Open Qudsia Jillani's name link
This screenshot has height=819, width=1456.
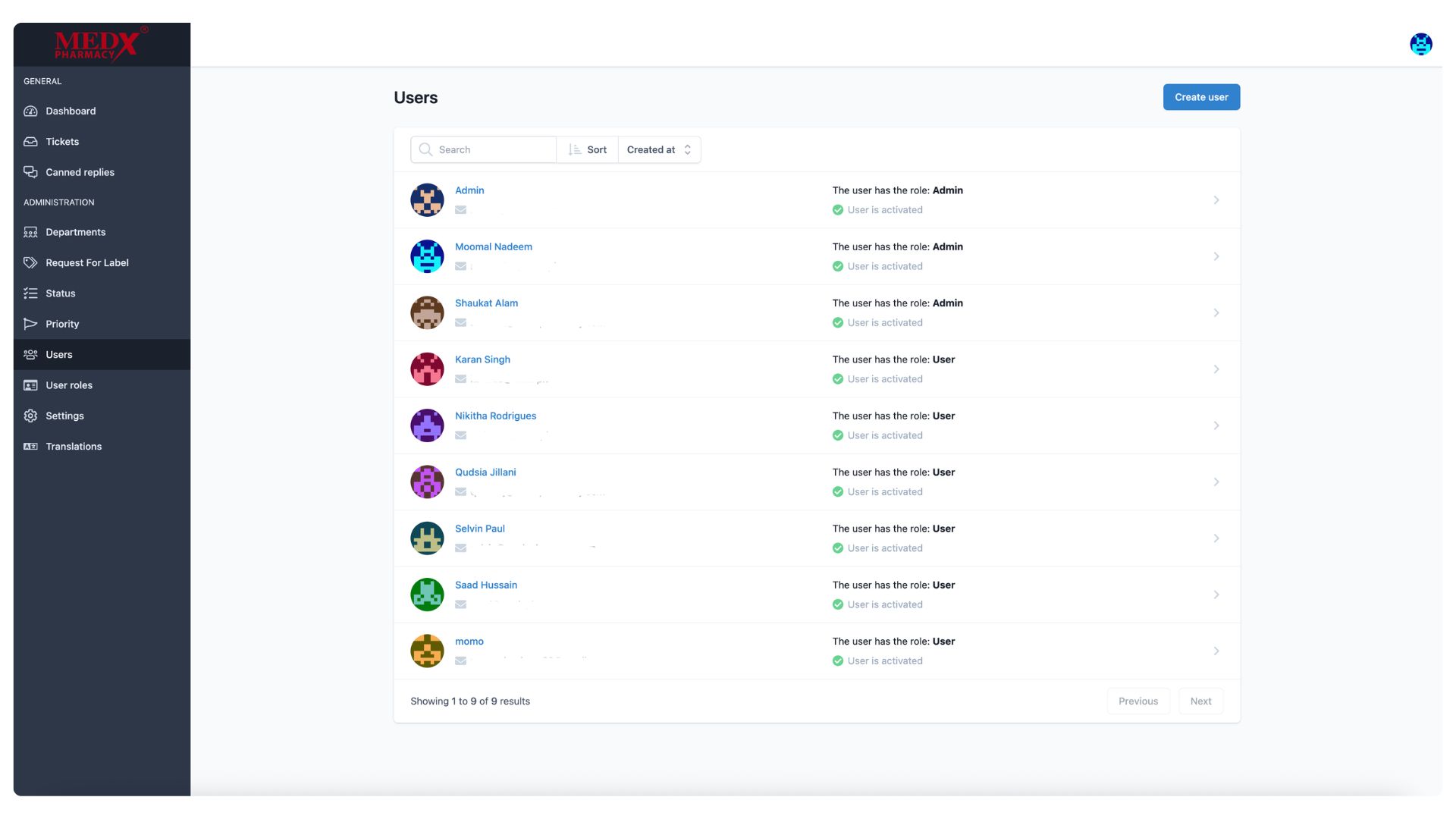(485, 472)
